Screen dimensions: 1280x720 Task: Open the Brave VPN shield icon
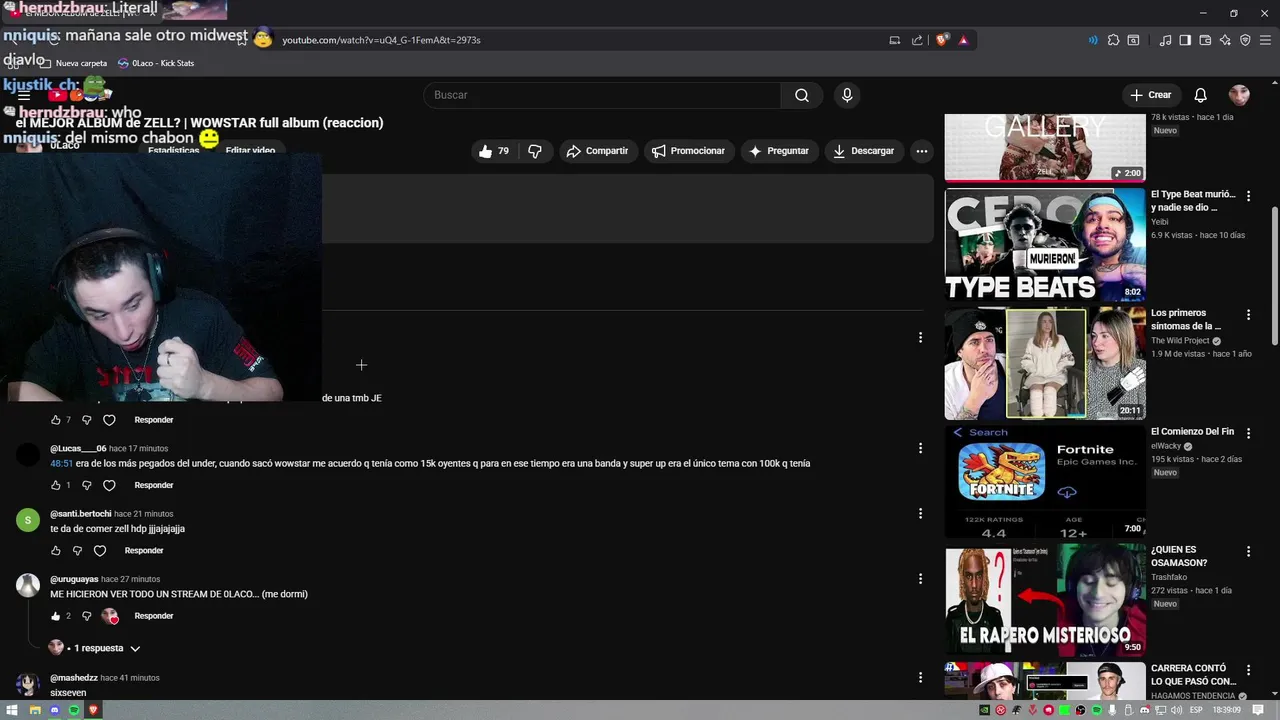[1245, 40]
